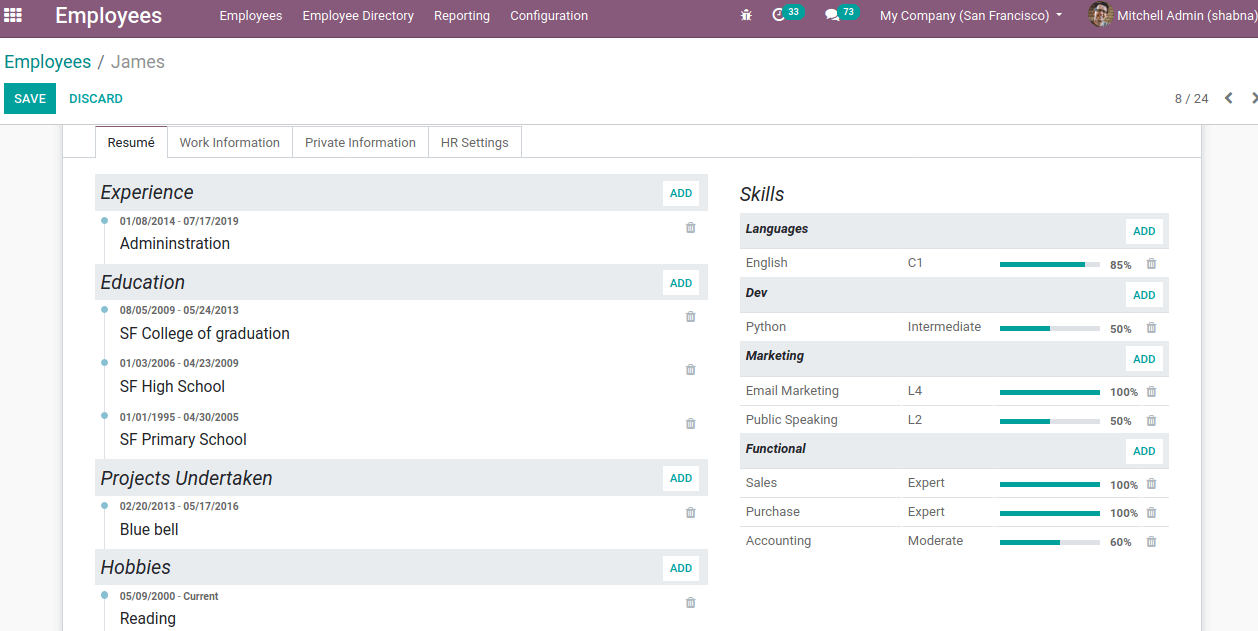Screen dimensions: 1258x631
Task: Add a Dev skill
Action: pos(1144,295)
